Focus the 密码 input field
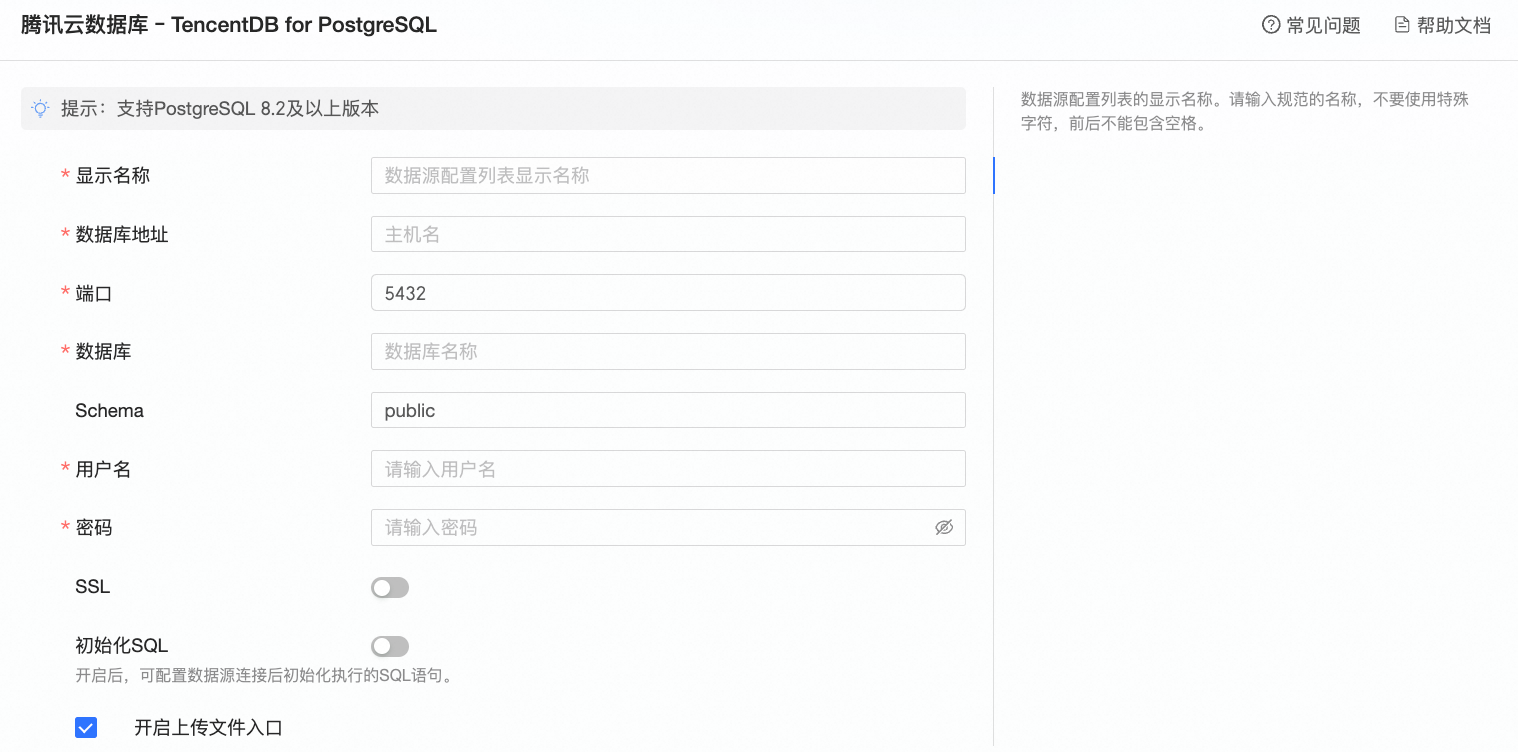 (668, 528)
